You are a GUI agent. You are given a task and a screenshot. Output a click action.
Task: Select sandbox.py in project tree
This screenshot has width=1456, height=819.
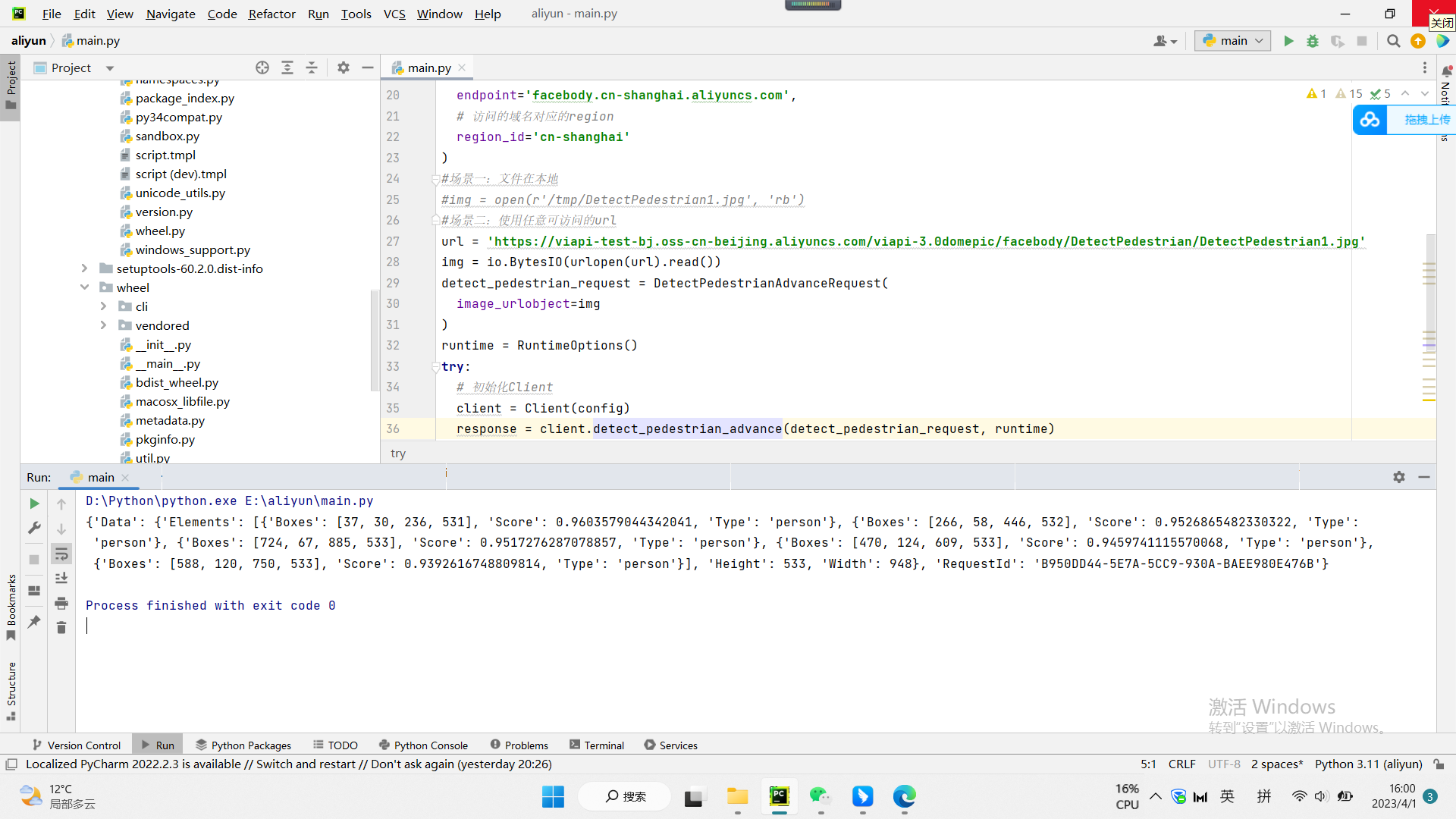[167, 136]
